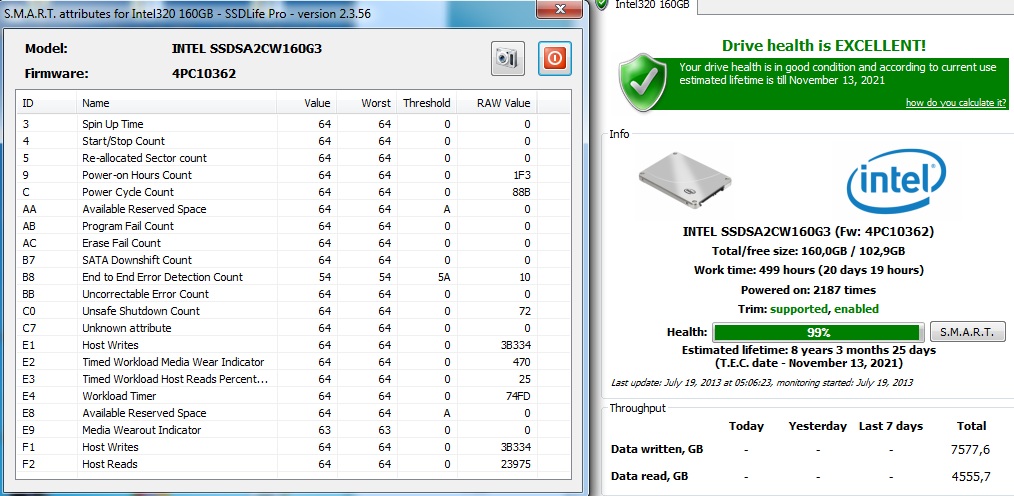Click the 'Yesterday' throughput column header
1014x496 pixels.
point(817,426)
